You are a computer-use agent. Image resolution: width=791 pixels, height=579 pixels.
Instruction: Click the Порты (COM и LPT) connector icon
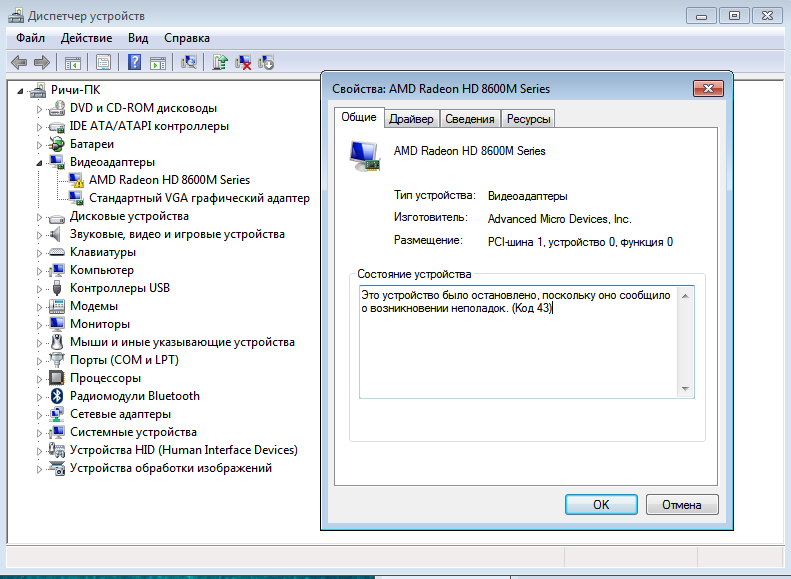coord(56,360)
